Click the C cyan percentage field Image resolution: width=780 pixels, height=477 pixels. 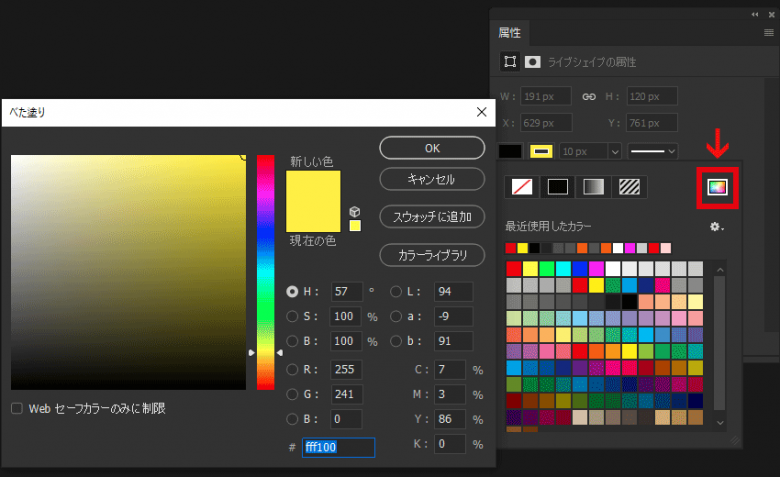tap(450, 370)
